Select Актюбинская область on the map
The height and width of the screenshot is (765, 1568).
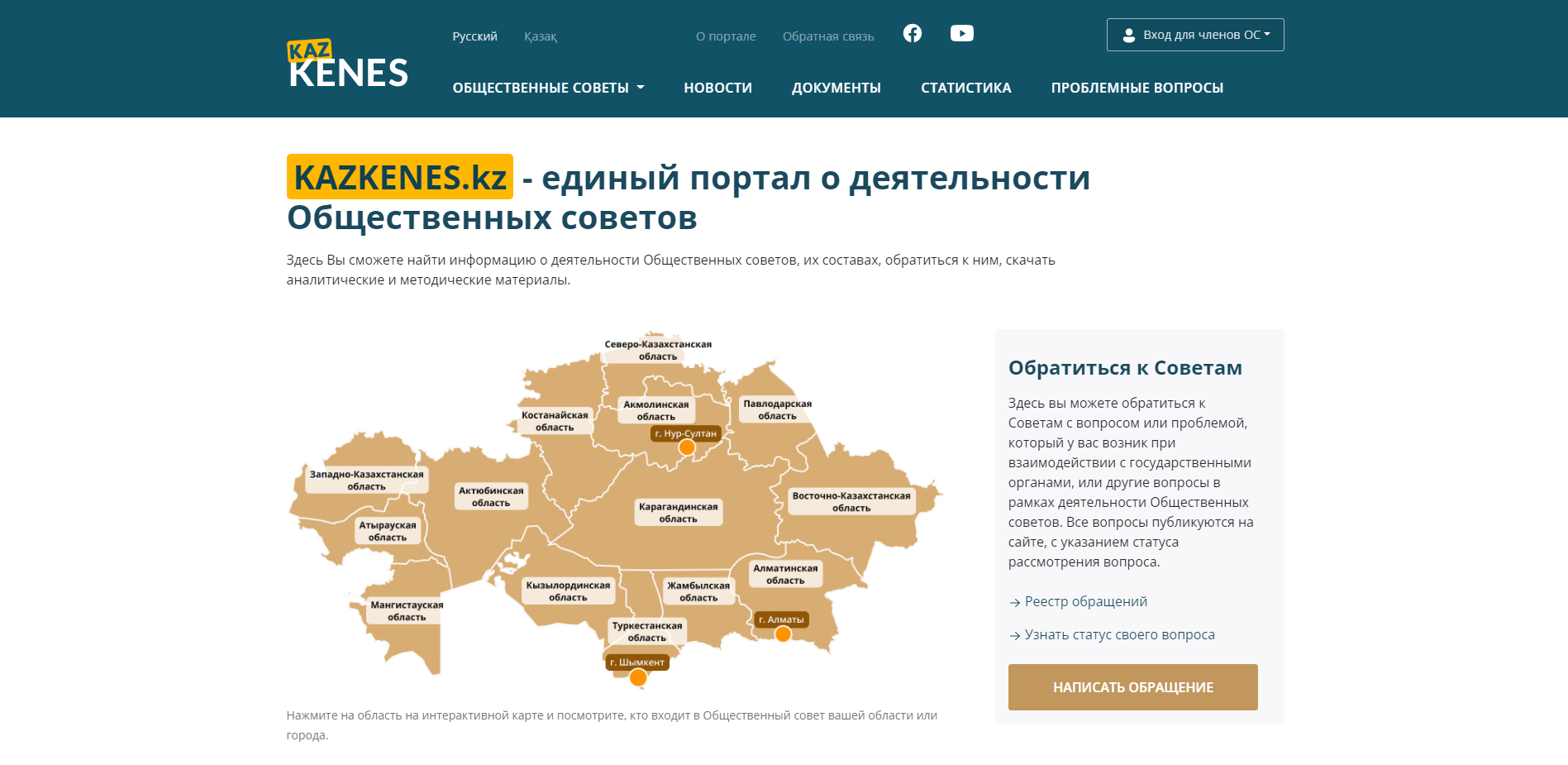pyautogui.click(x=491, y=496)
